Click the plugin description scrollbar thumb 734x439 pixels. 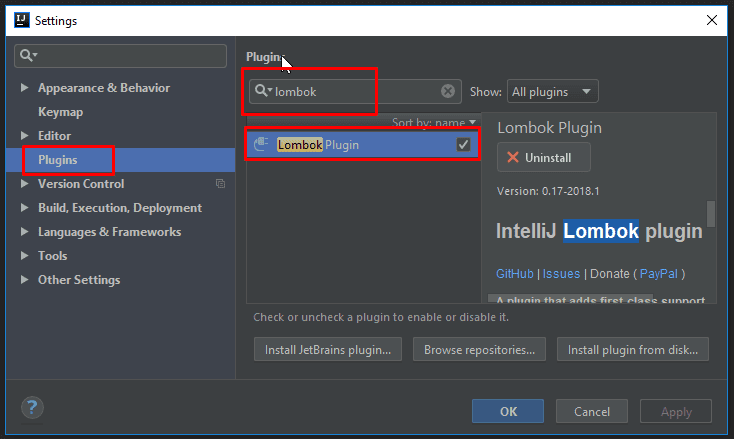click(x=711, y=213)
